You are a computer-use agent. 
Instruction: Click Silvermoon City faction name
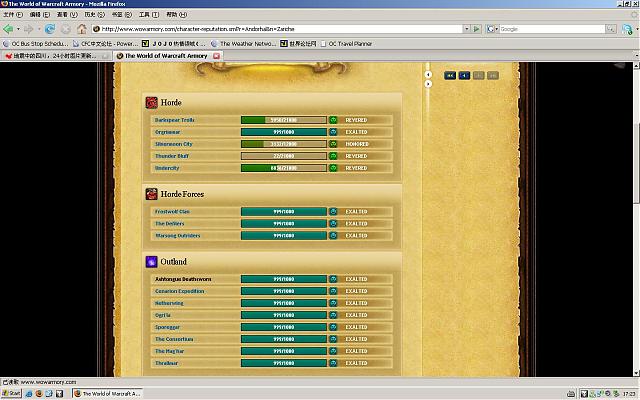173,144
